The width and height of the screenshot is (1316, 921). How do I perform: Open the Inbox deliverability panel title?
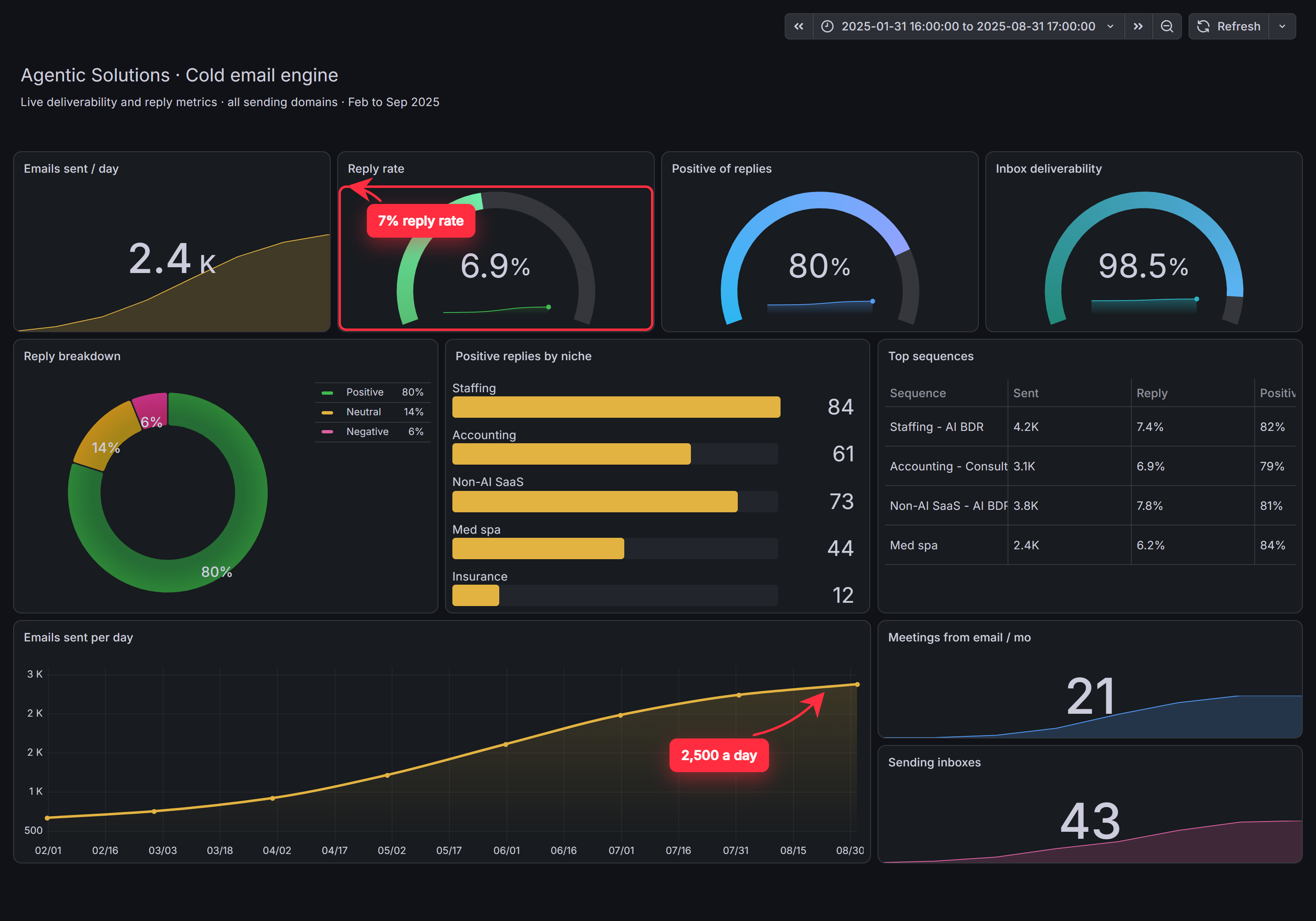(1048, 169)
